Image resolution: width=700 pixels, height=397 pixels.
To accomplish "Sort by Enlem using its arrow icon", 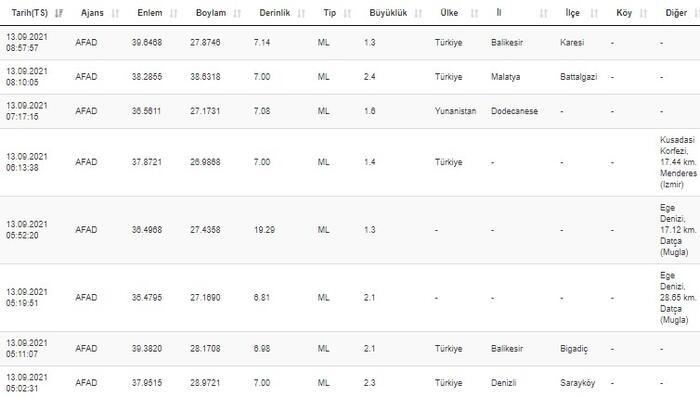I will (174, 13).
